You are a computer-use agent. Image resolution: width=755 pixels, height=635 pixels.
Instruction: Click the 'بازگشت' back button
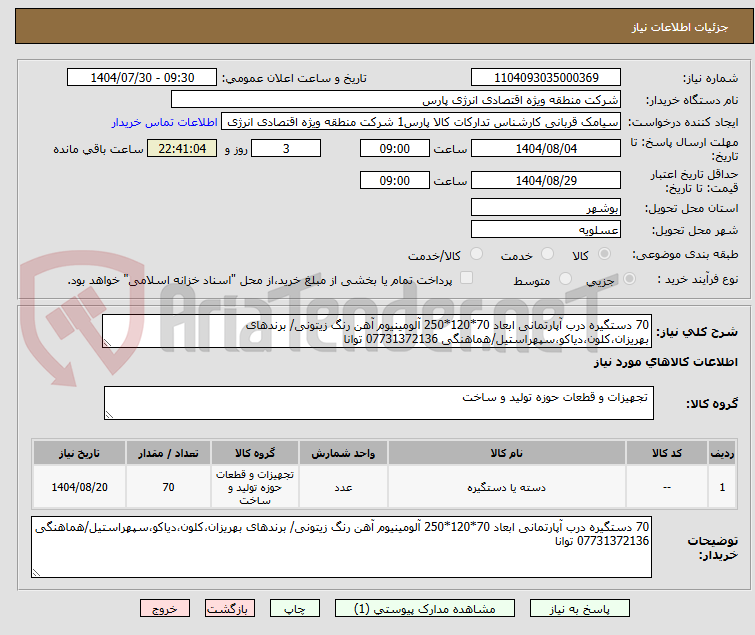point(230,609)
